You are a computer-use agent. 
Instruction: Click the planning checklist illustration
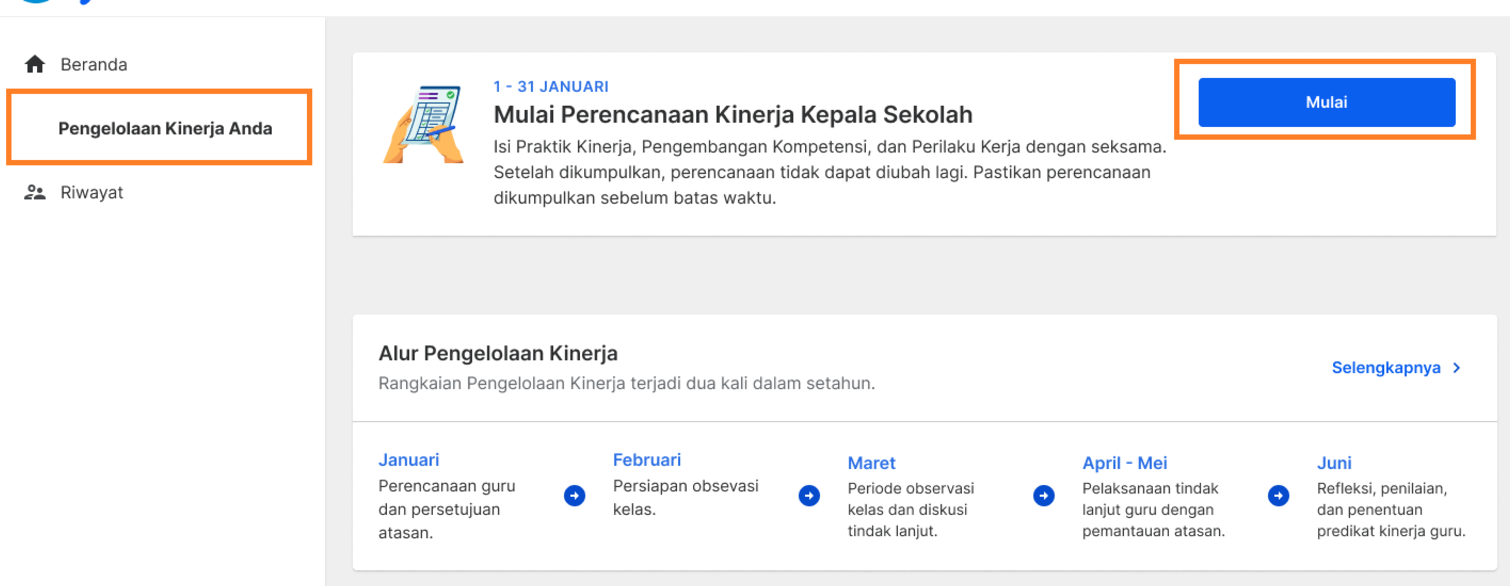pyautogui.click(x=423, y=124)
